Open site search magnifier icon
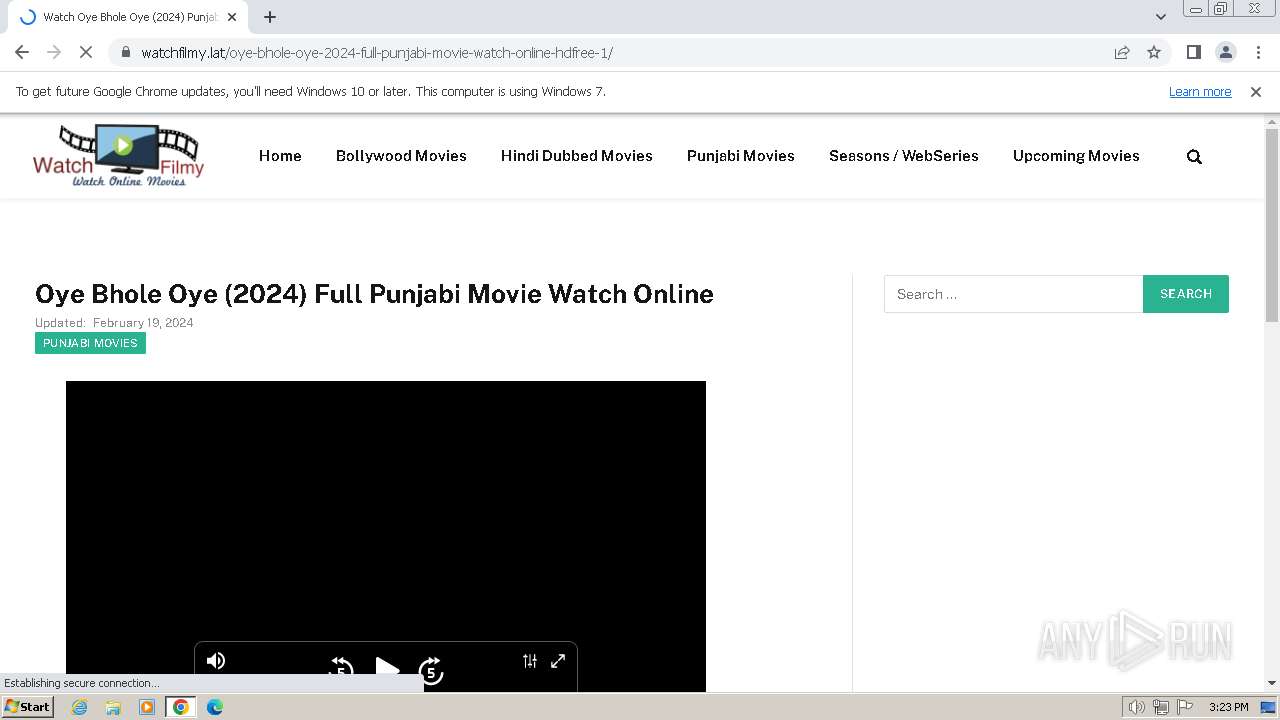This screenshot has height=720, width=1280. [1194, 157]
